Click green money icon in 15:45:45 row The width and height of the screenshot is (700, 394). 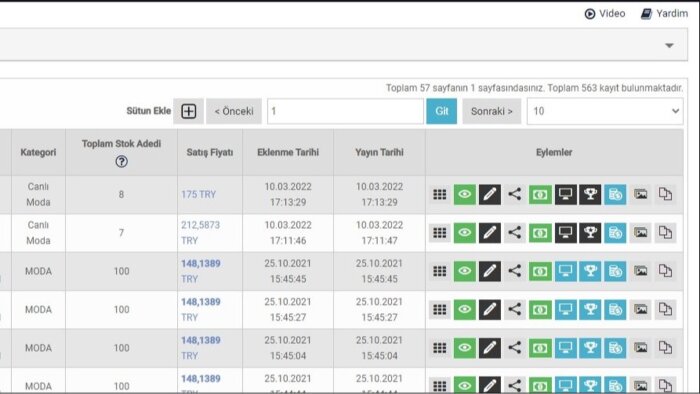pyautogui.click(x=540, y=271)
